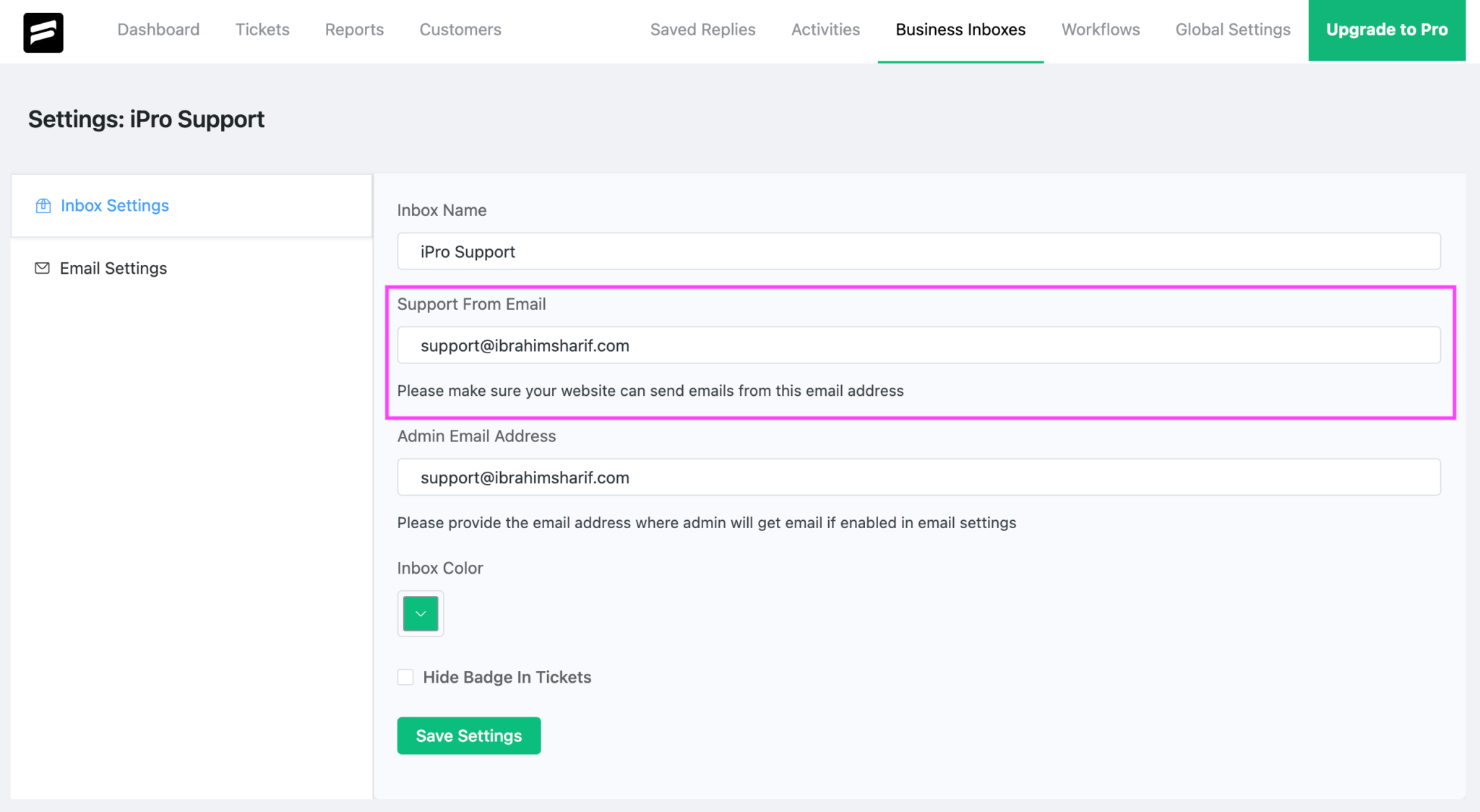The width and height of the screenshot is (1480, 812).
Task: Open the Activities log
Action: pos(825,30)
